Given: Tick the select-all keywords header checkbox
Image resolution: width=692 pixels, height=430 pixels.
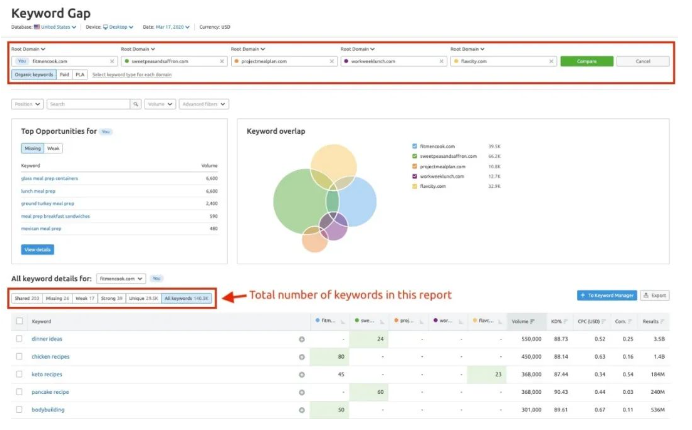Looking at the screenshot, I should pos(19,321).
